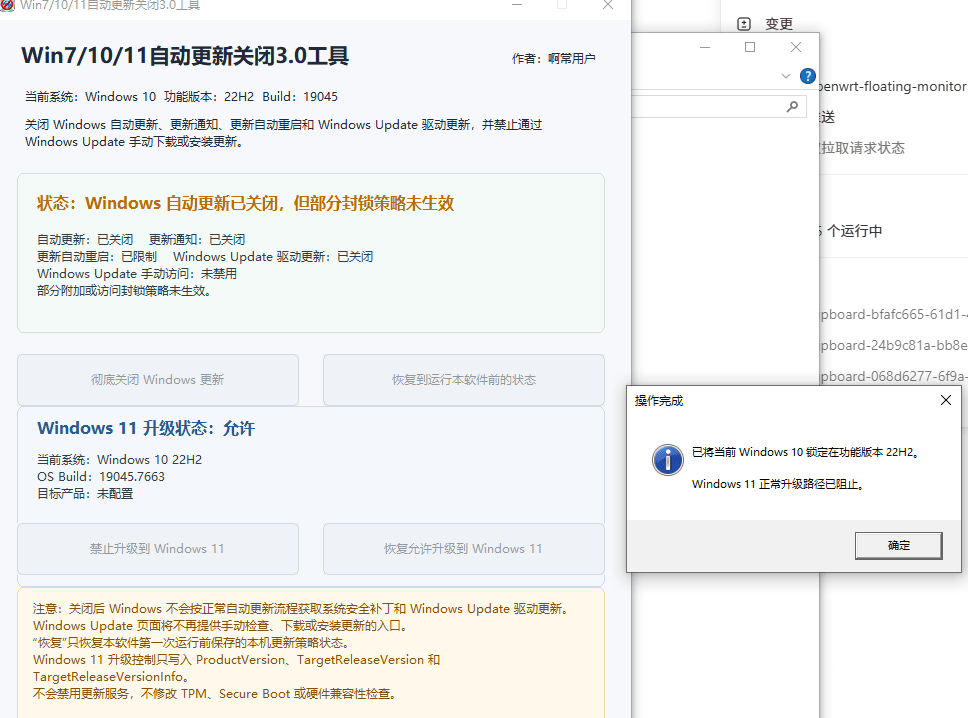Select 拉取请求状态 in background panel

point(862,148)
